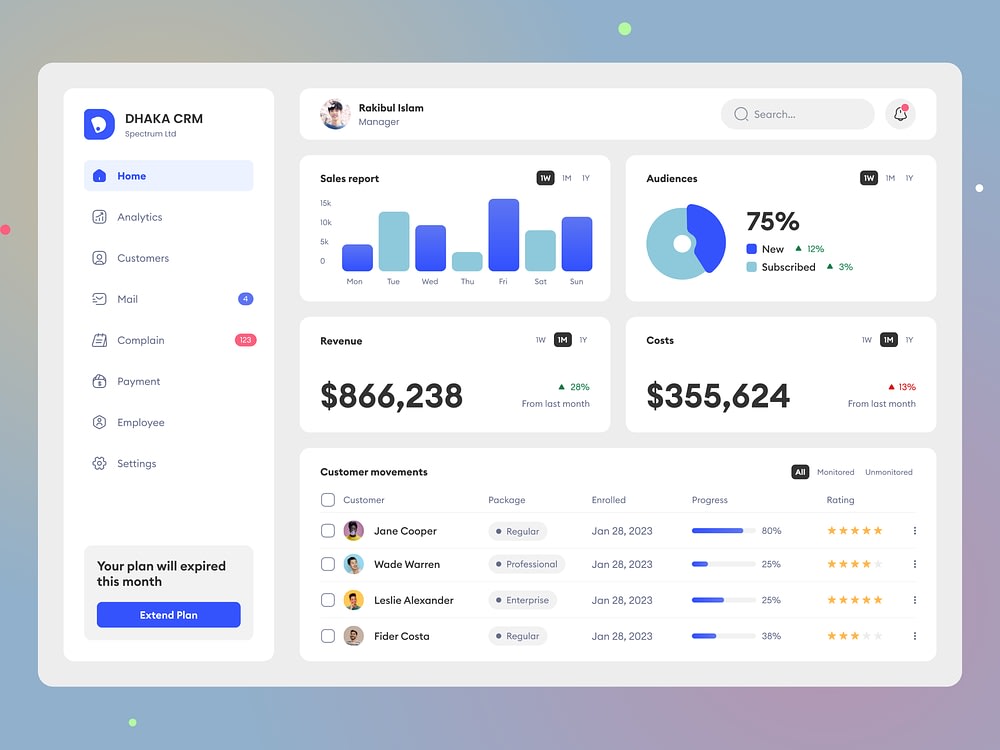Switch Costs card to 1W

click(x=866, y=340)
